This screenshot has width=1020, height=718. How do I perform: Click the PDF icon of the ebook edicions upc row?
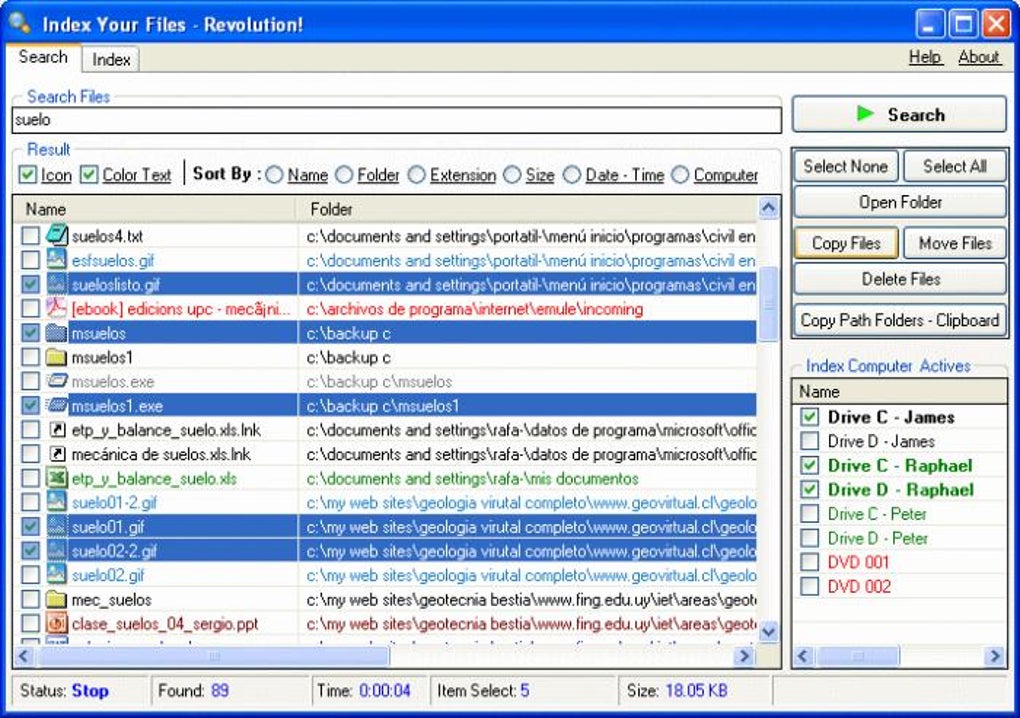(x=57, y=308)
